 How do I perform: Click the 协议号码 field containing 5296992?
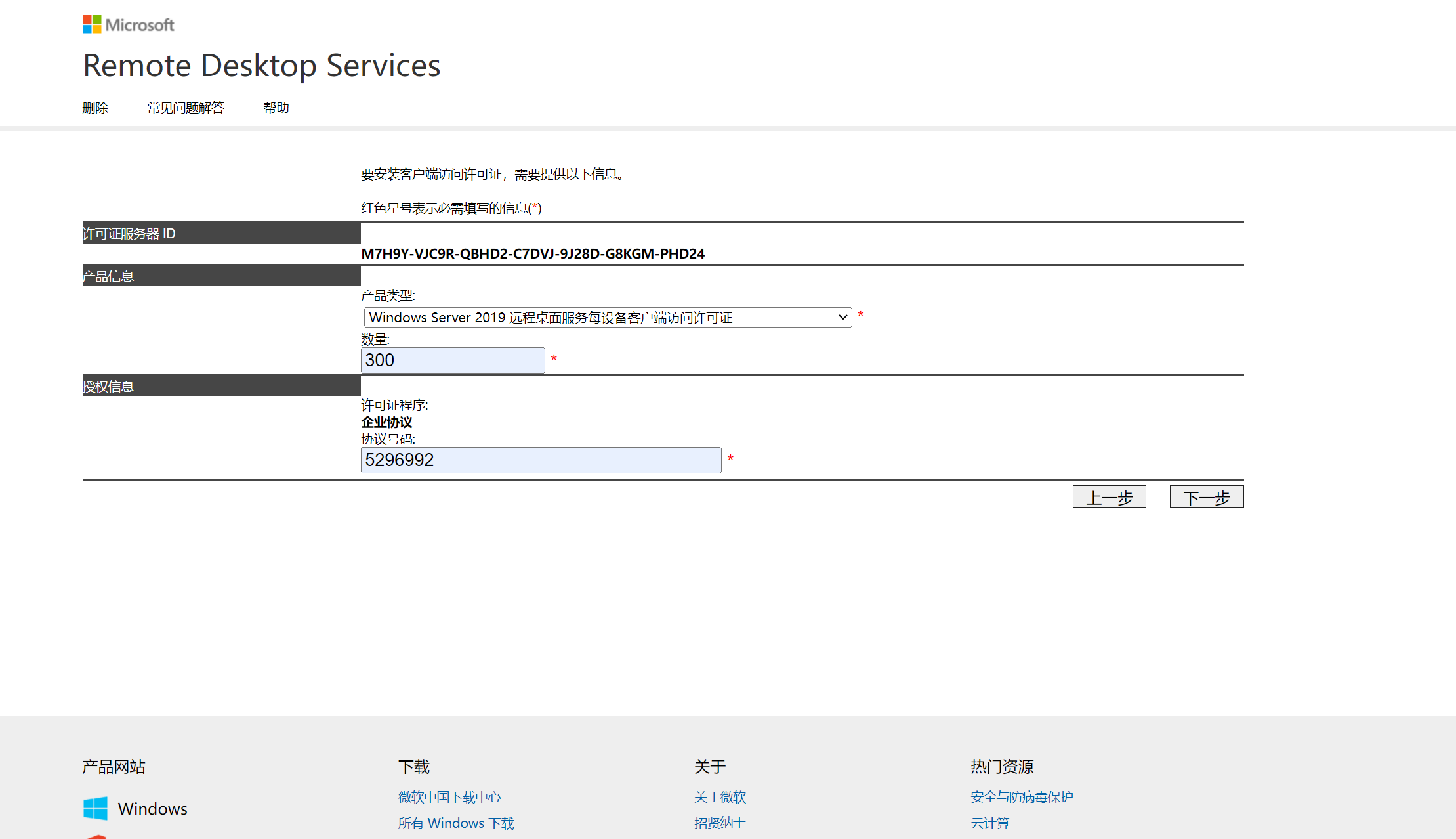541,460
